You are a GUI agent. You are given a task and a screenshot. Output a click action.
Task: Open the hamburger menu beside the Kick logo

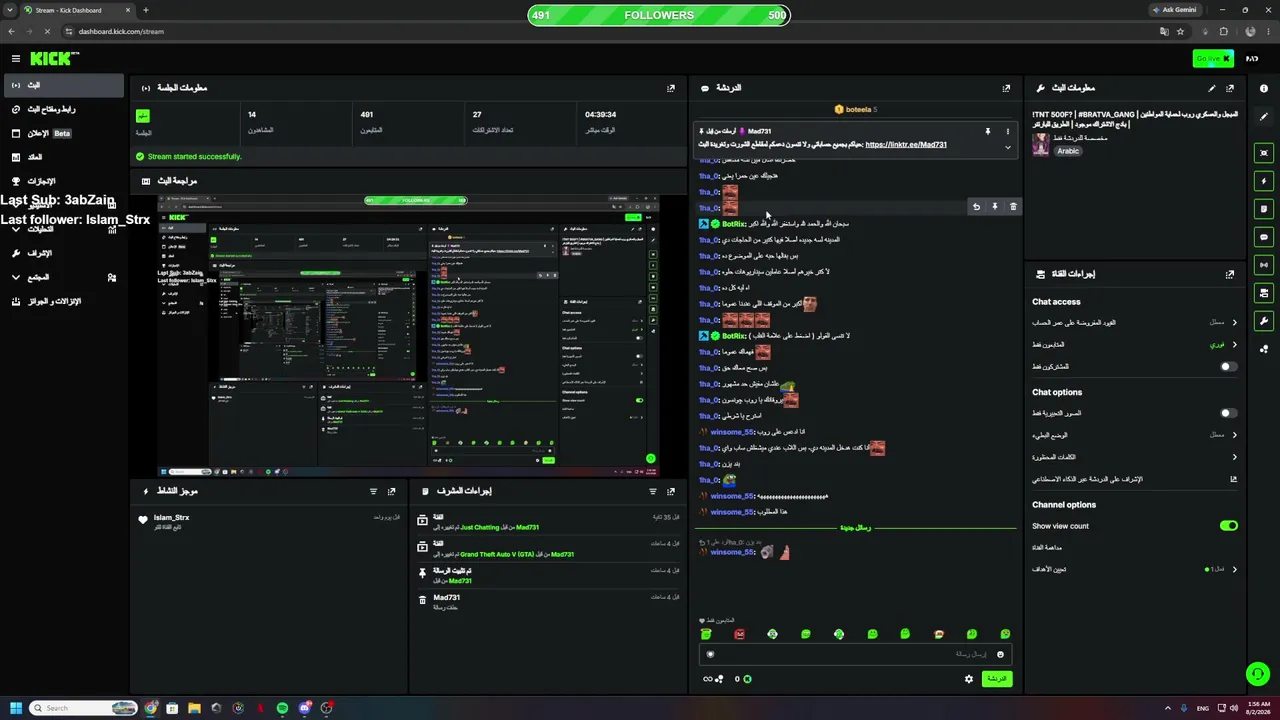15,59
